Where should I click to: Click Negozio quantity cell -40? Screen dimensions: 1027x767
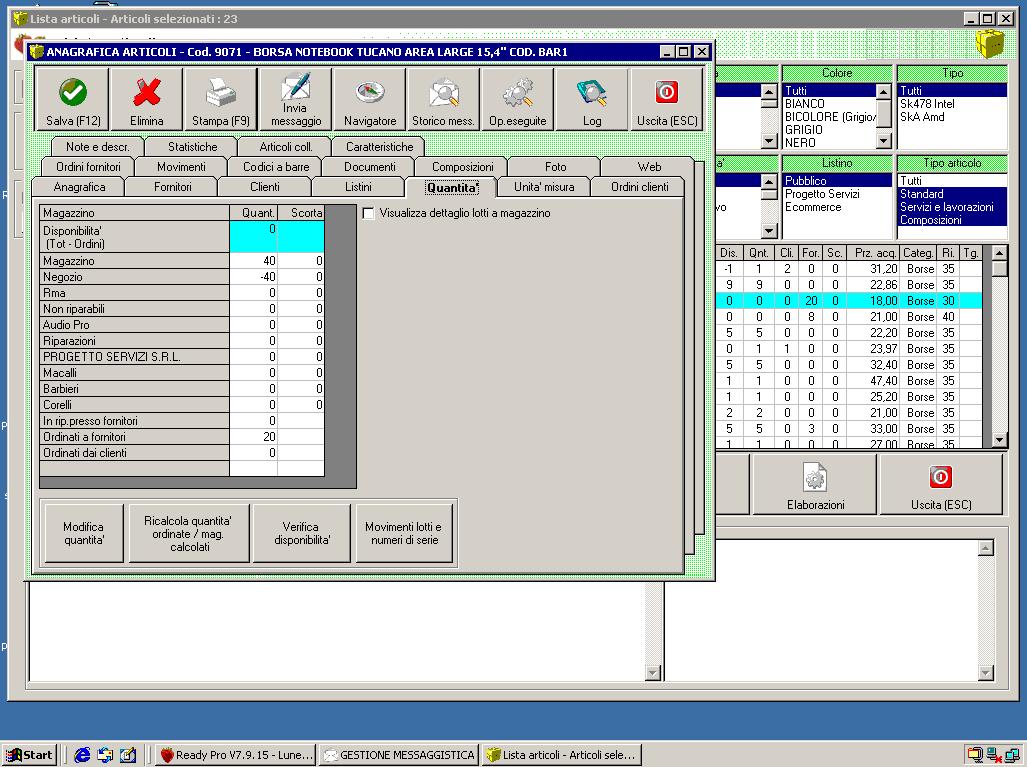coord(253,276)
